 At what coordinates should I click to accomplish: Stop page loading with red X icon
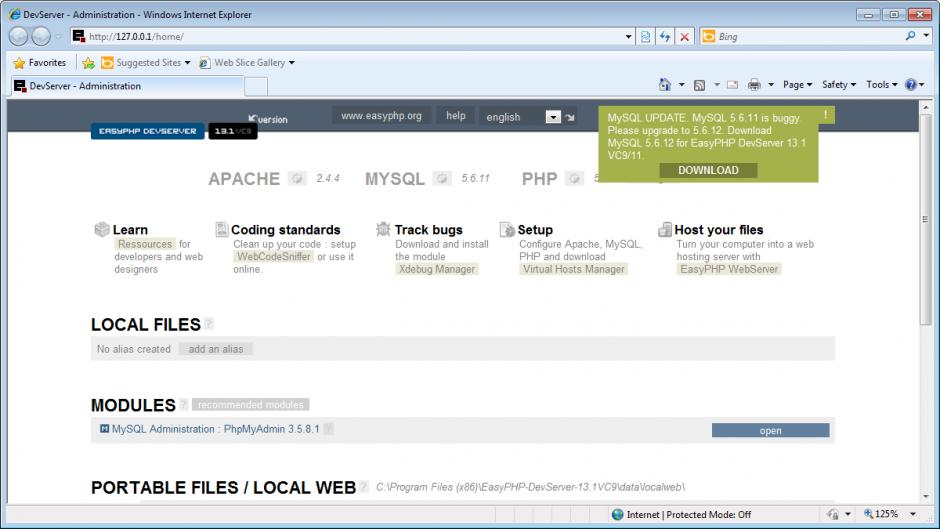(x=685, y=36)
